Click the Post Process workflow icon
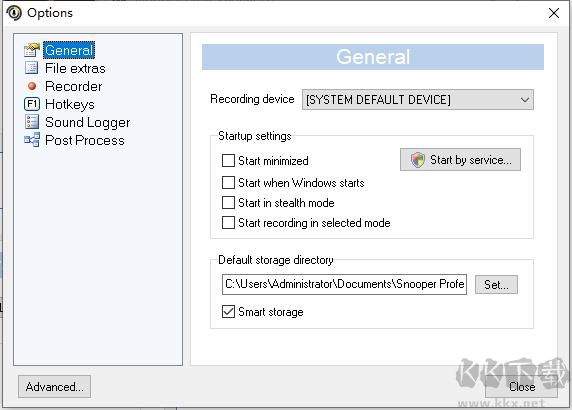The height and width of the screenshot is (410, 572). pyautogui.click(x=32, y=140)
